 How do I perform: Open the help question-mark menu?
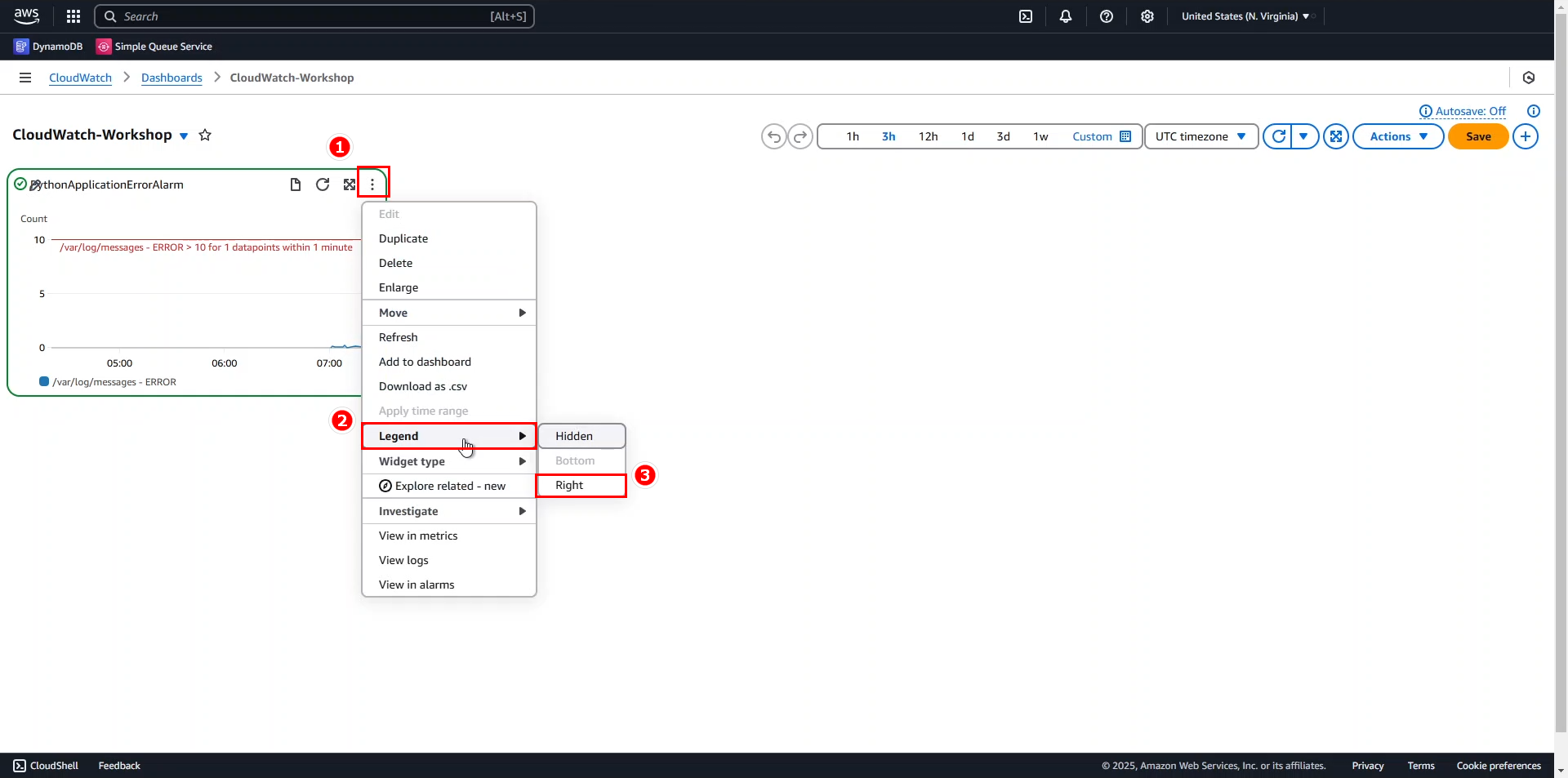(x=1107, y=16)
